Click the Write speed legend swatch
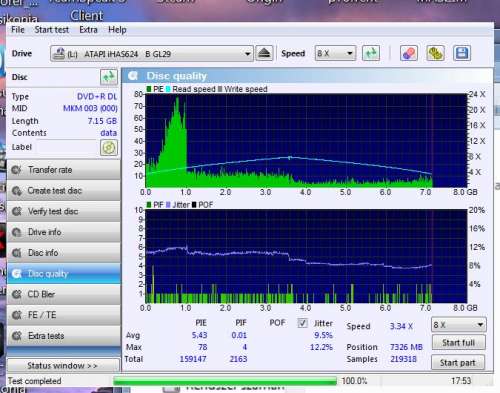 (220, 89)
